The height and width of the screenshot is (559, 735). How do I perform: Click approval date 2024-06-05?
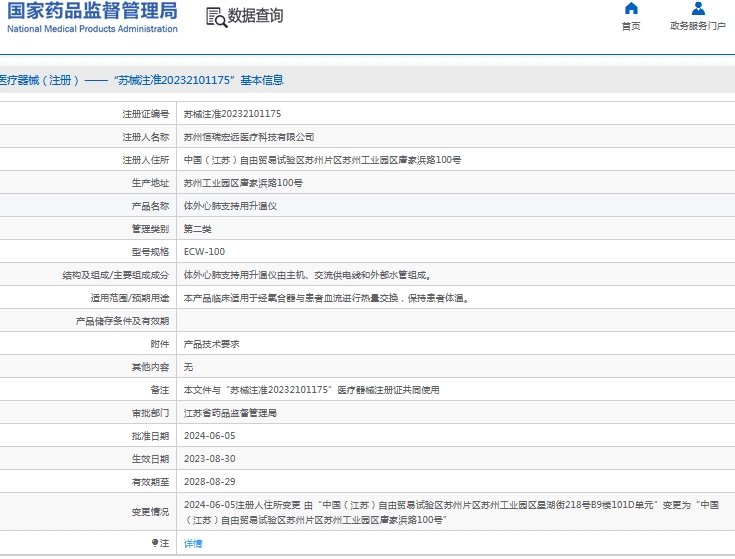point(210,436)
